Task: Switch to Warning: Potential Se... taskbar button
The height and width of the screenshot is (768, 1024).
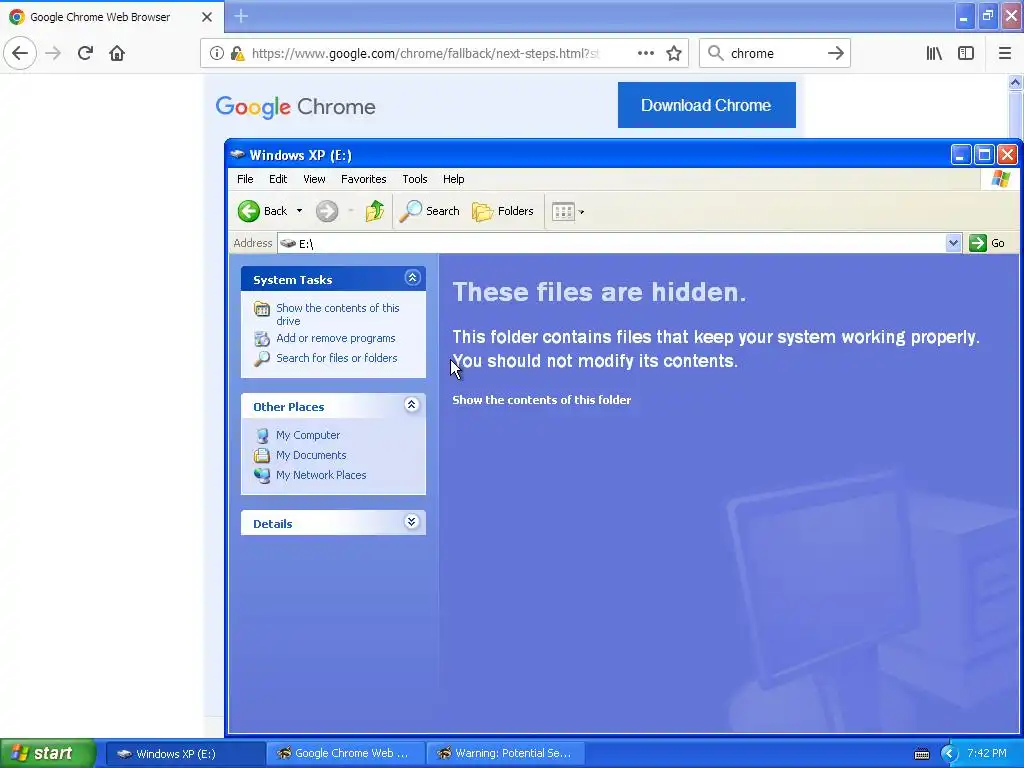Action: click(x=505, y=754)
